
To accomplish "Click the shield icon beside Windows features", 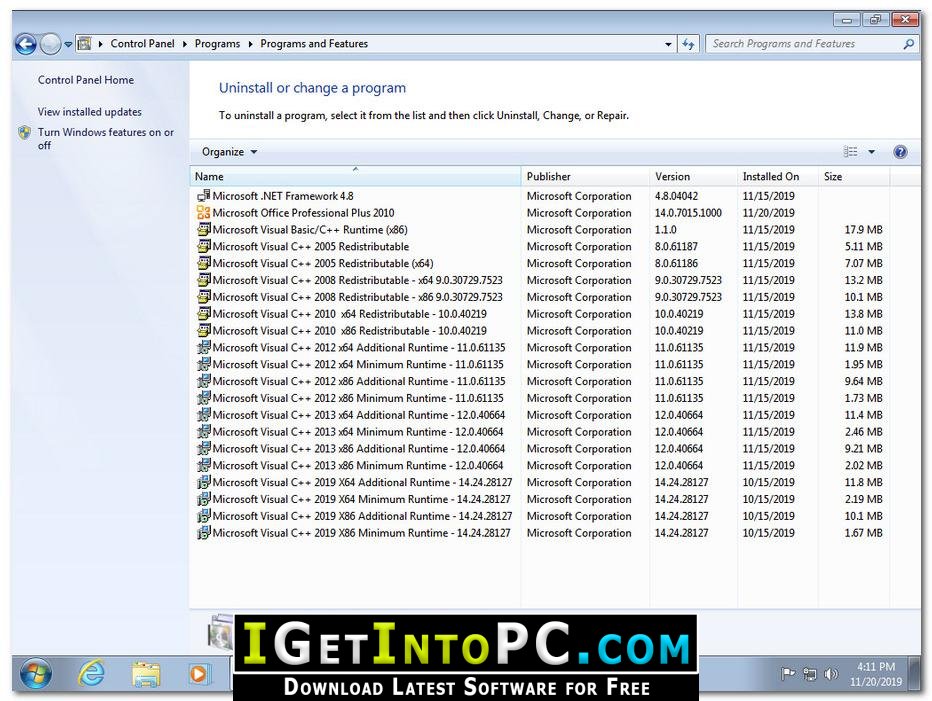I will [25, 132].
